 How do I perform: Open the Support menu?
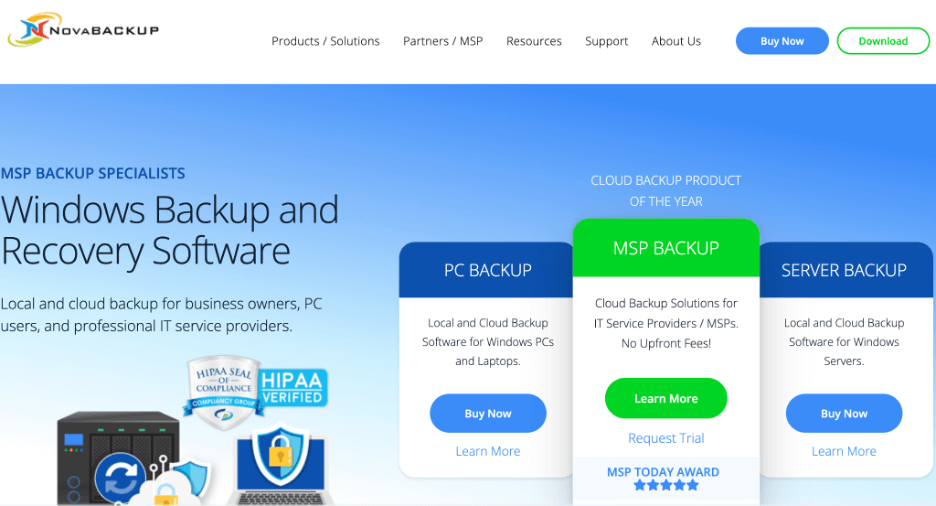click(606, 41)
